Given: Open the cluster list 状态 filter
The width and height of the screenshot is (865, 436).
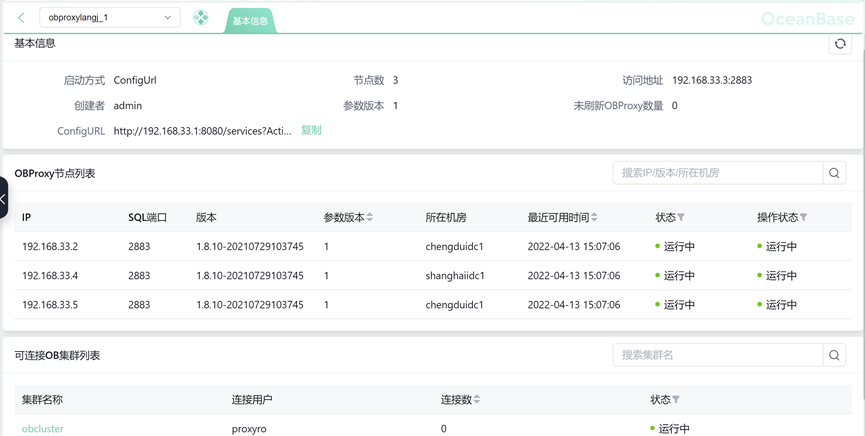Looking at the screenshot, I should point(676,399).
